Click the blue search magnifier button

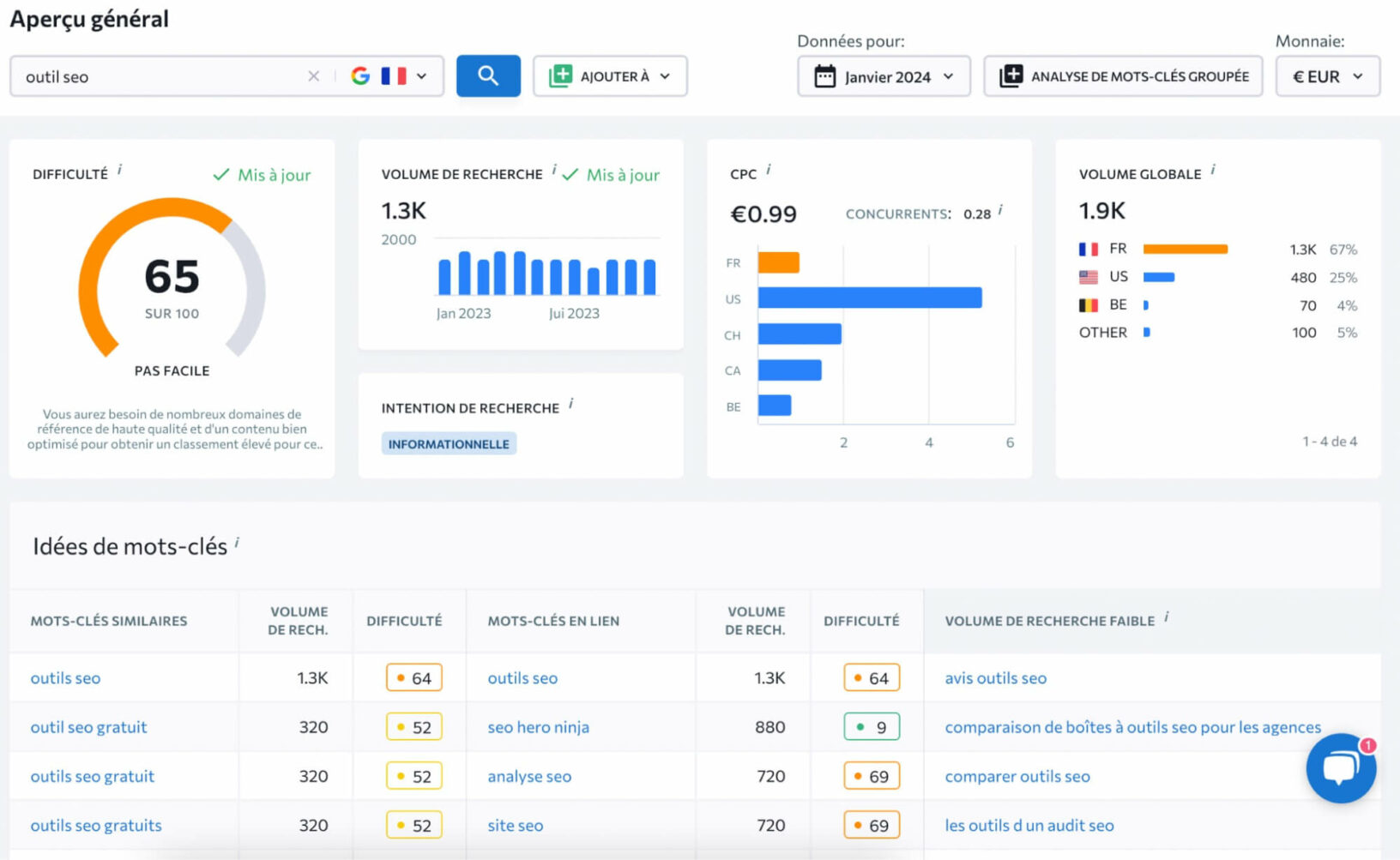[x=488, y=76]
